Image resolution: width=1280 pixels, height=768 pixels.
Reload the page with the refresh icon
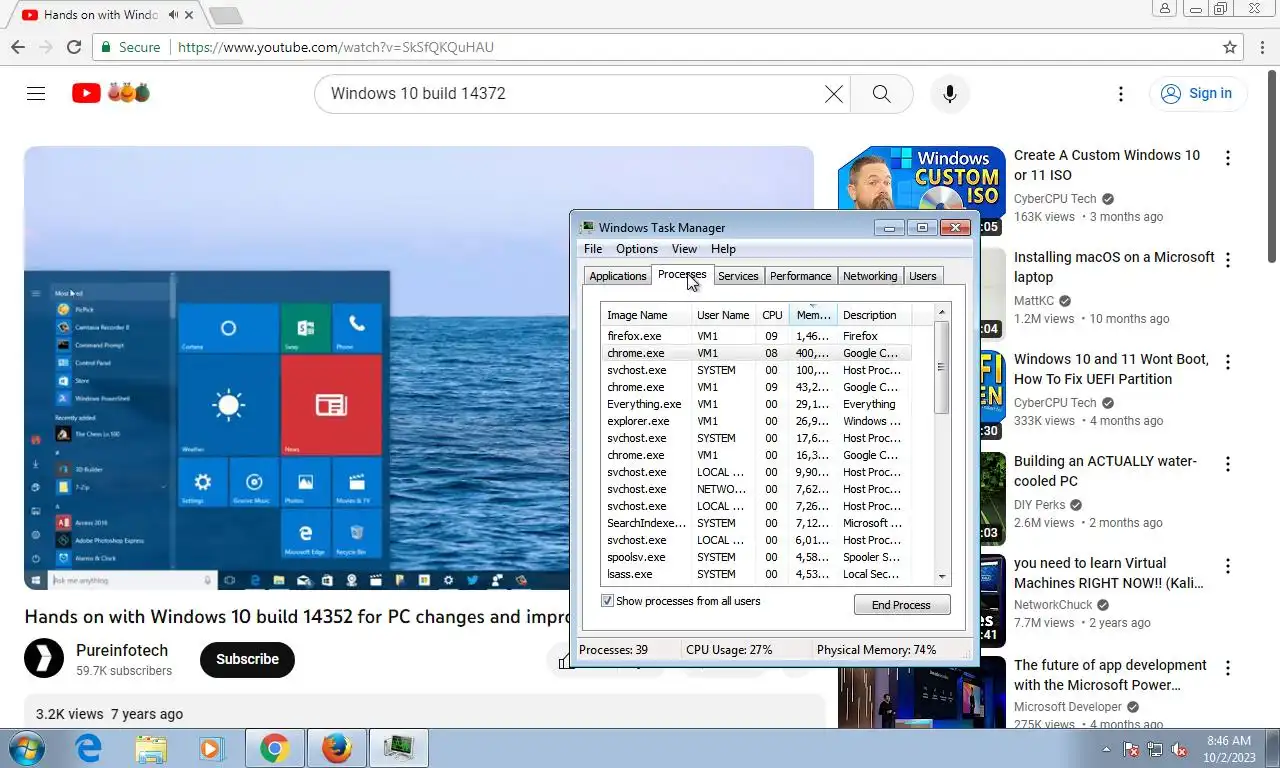[x=73, y=47]
